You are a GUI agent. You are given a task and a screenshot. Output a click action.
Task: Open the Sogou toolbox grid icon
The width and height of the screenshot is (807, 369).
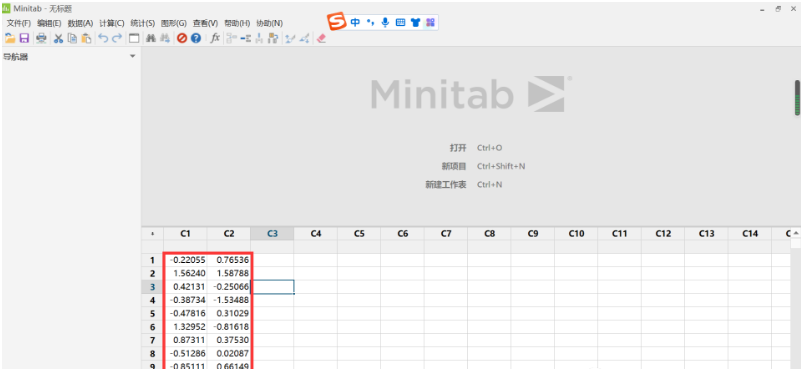tap(430, 22)
